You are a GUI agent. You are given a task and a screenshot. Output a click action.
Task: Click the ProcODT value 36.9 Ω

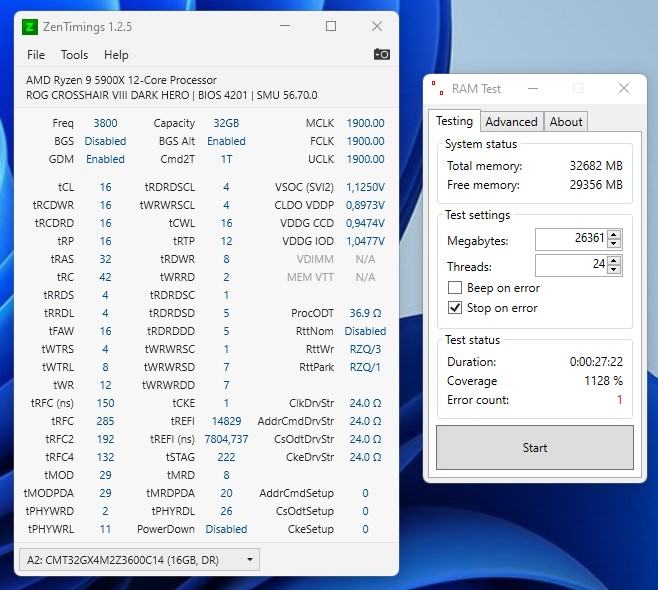(365, 313)
